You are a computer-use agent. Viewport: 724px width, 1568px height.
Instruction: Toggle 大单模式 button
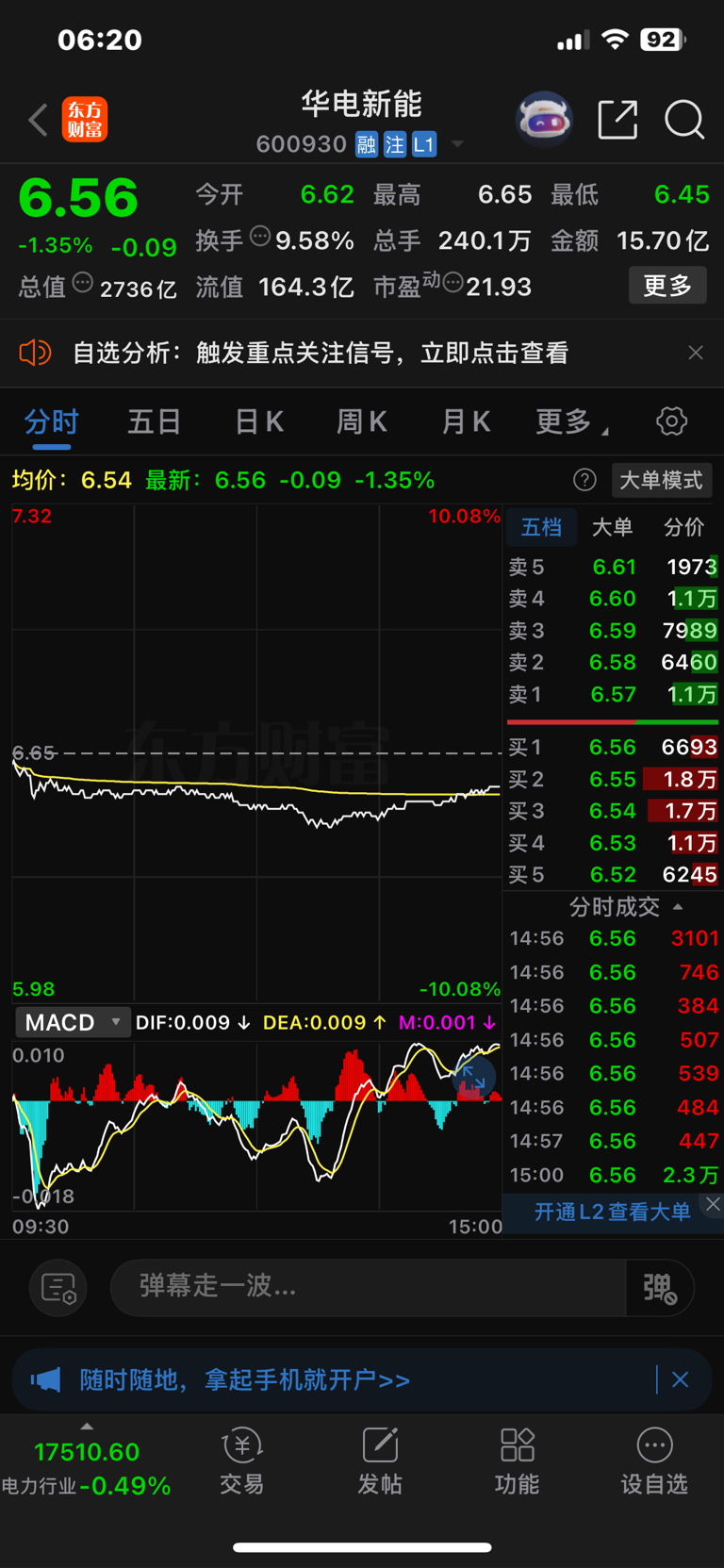[661, 480]
